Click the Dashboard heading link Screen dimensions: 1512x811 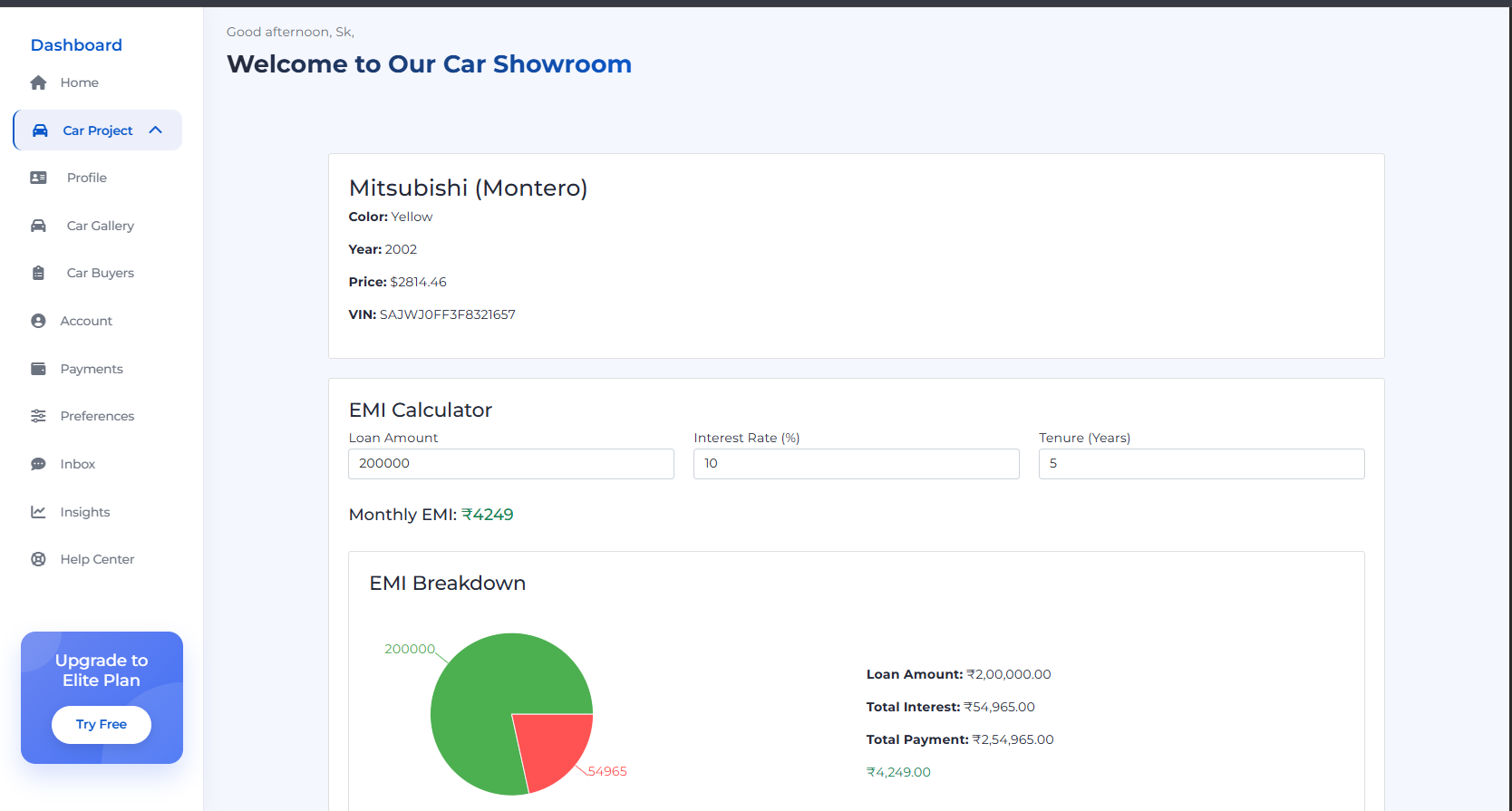[x=76, y=45]
